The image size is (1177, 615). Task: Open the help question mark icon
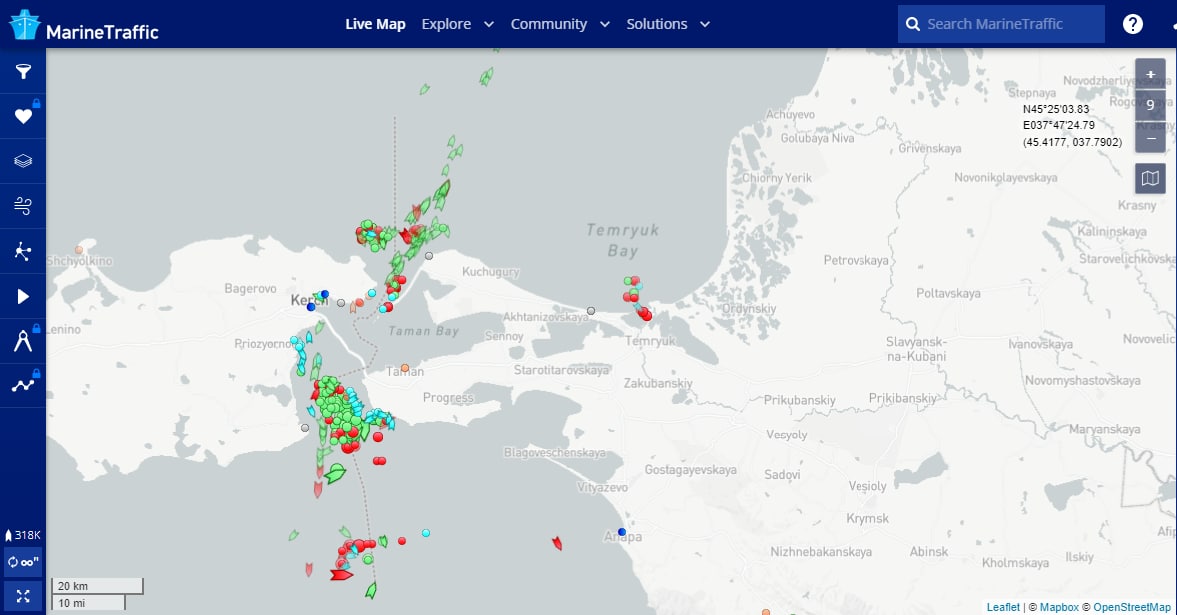(1133, 24)
